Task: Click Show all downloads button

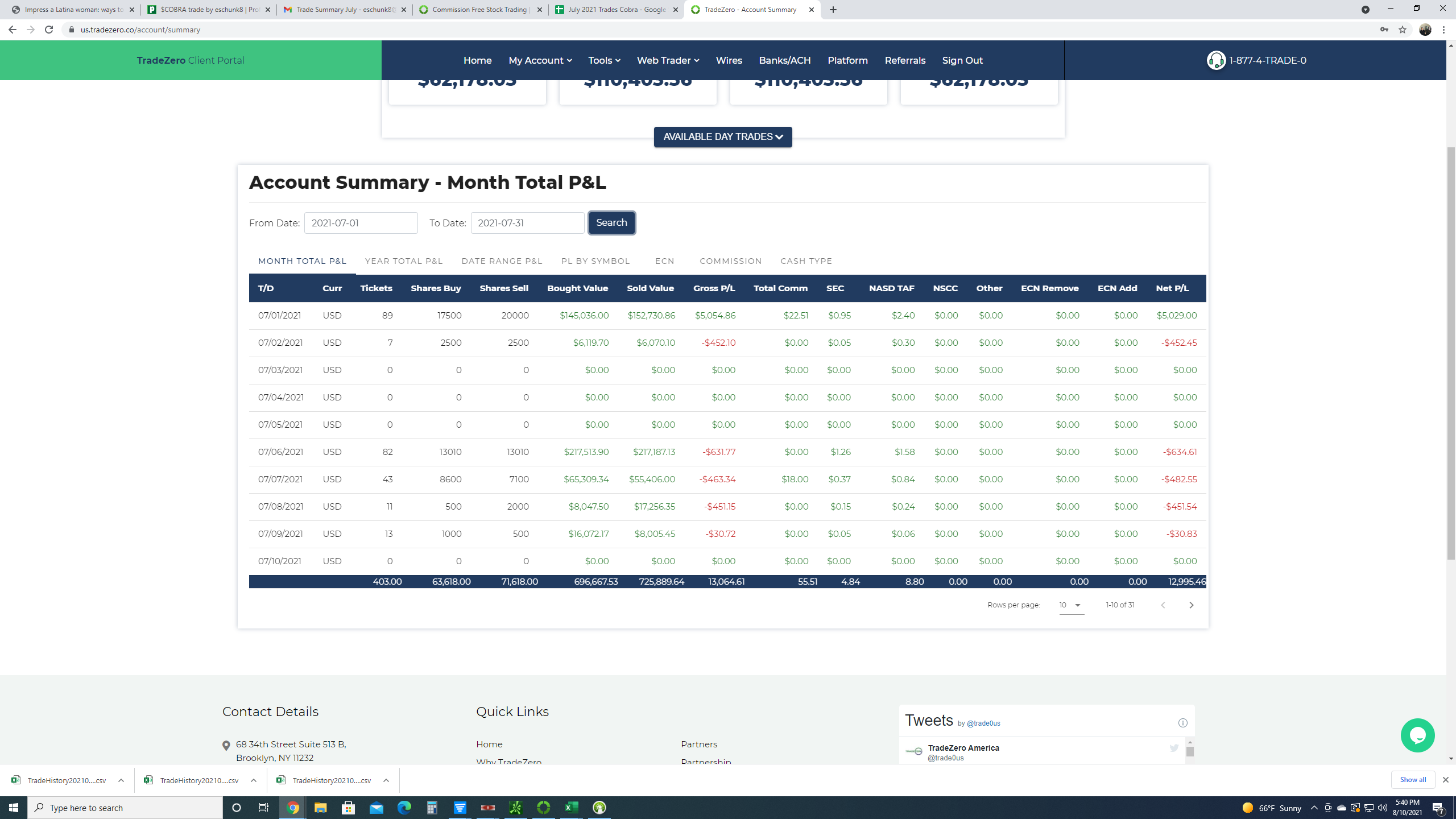Action: tap(1413, 780)
